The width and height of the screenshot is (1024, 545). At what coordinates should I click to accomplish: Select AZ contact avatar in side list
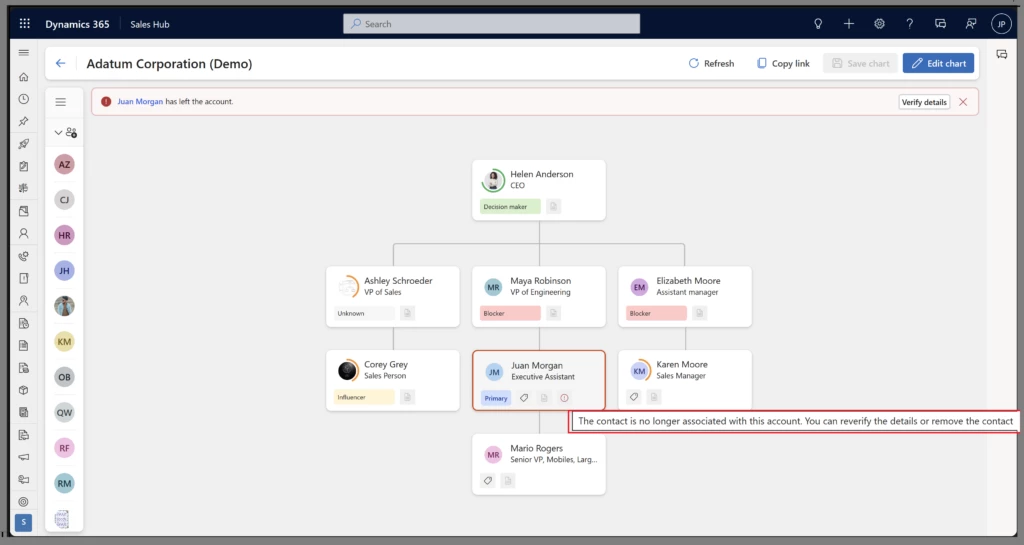coord(64,164)
